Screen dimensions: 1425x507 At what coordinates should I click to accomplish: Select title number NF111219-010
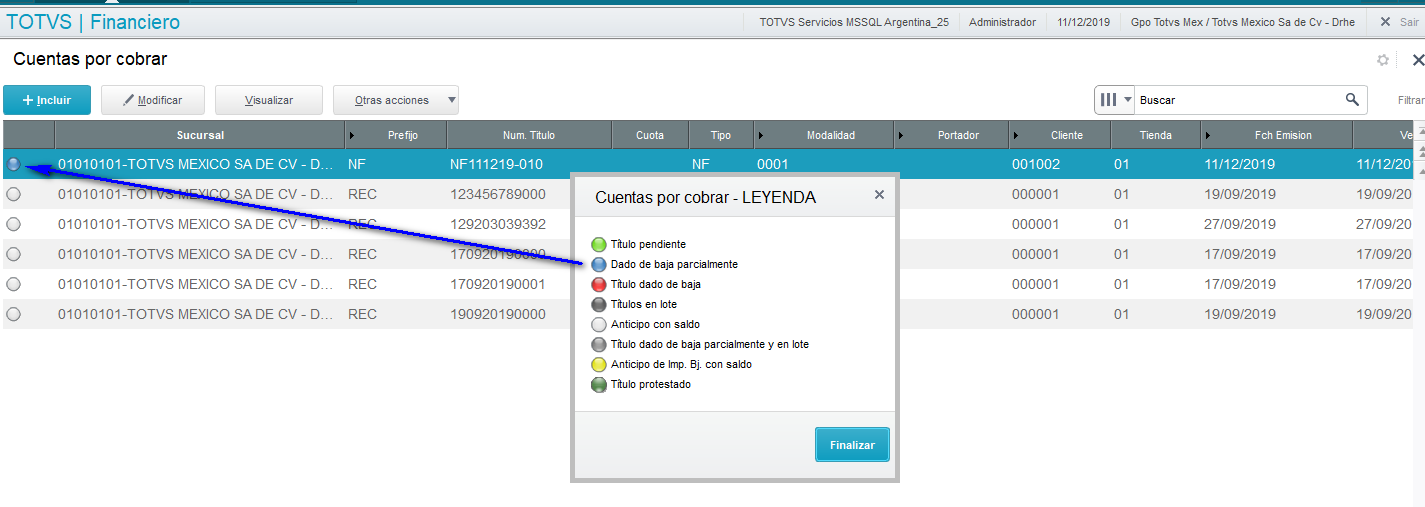pos(497,164)
